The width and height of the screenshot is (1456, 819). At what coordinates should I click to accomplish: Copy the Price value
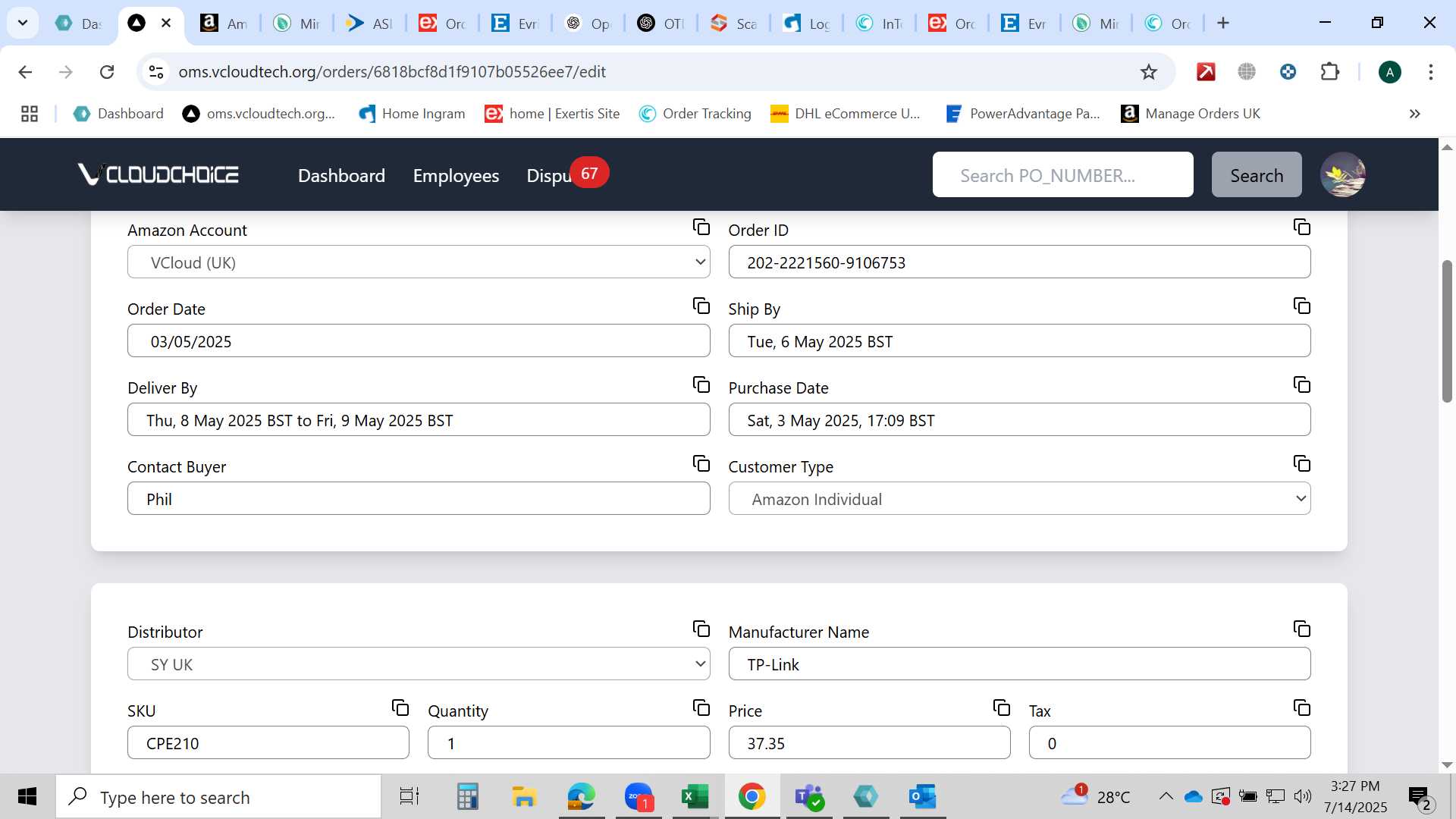tap(1002, 708)
